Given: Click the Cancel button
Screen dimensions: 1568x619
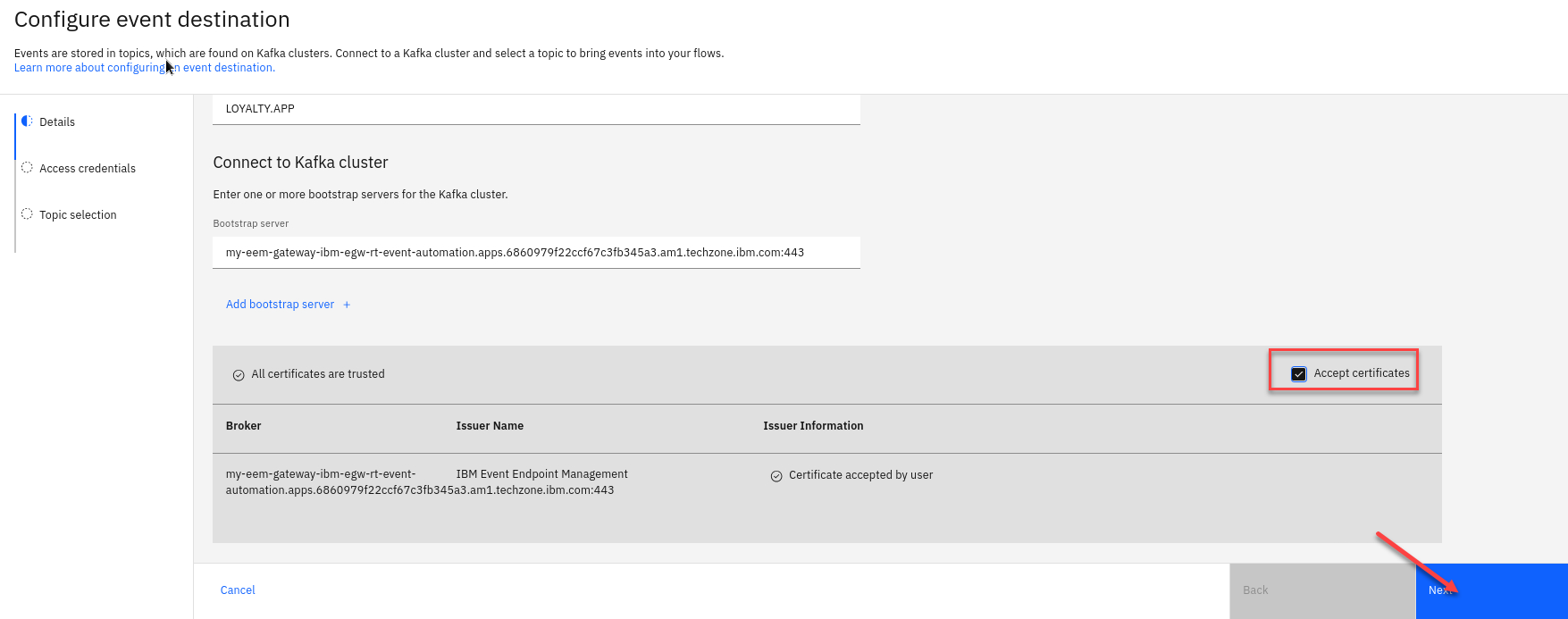Looking at the screenshot, I should (x=238, y=590).
